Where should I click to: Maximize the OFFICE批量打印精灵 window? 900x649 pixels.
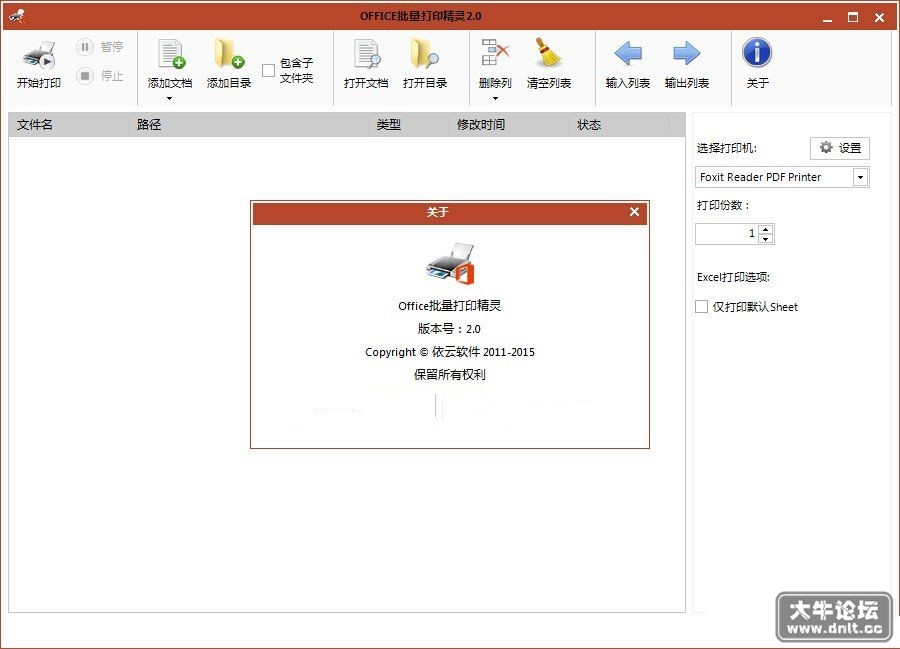[853, 17]
